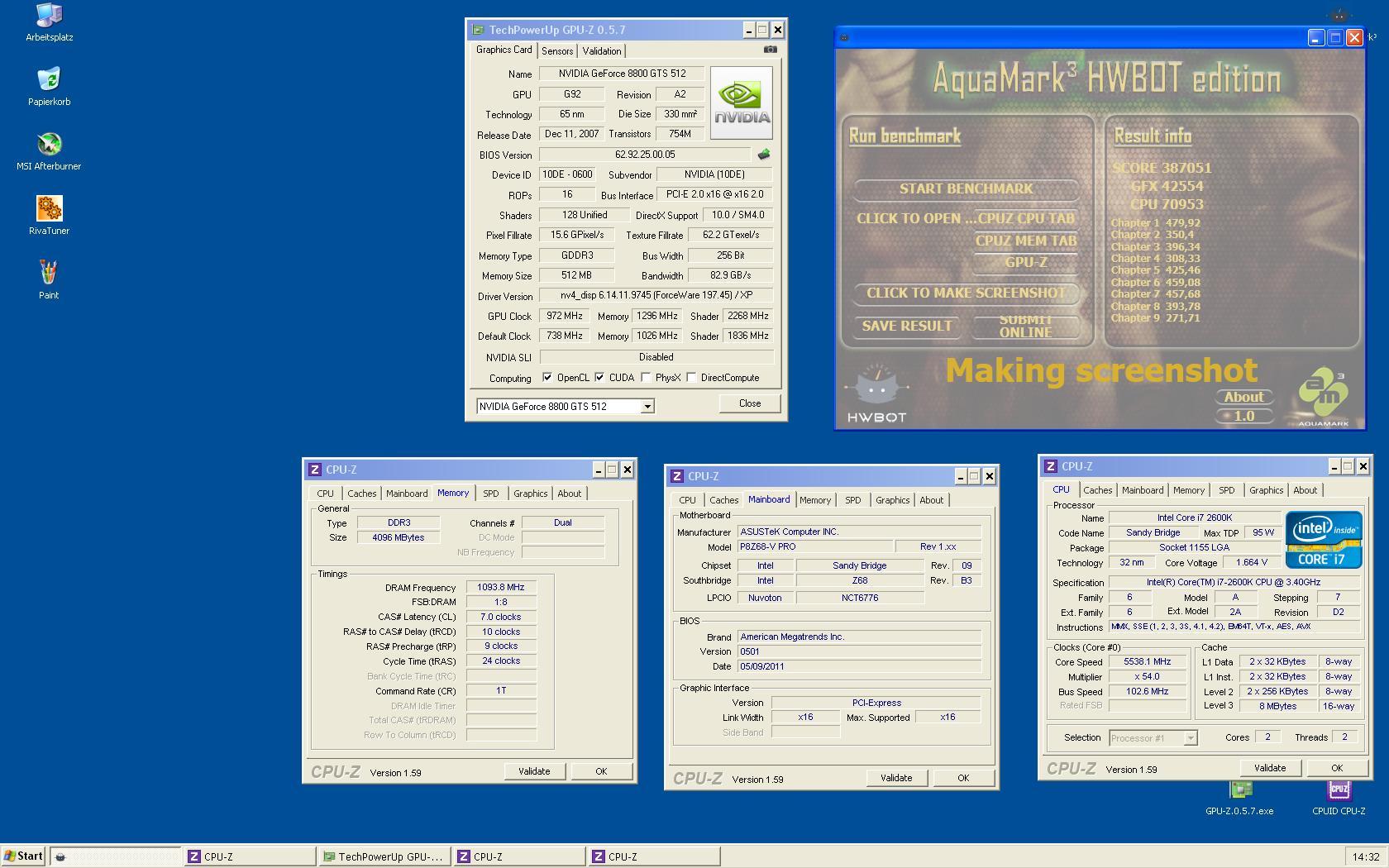Click CPUZ MEM TAB button in AquaMark
This screenshot has height=868, width=1389.
(1025, 241)
